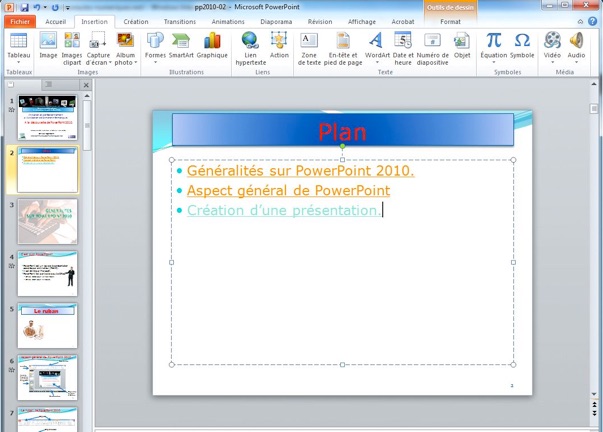Insert WordArt text

pyautogui.click(x=377, y=47)
